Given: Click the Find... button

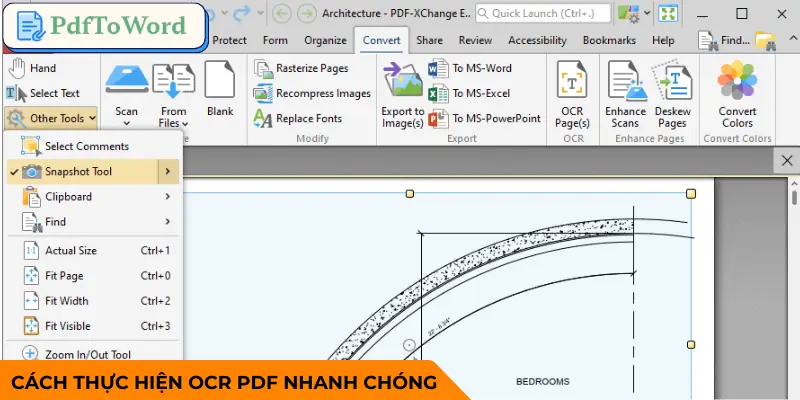Looking at the screenshot, I should coord(723,40).
